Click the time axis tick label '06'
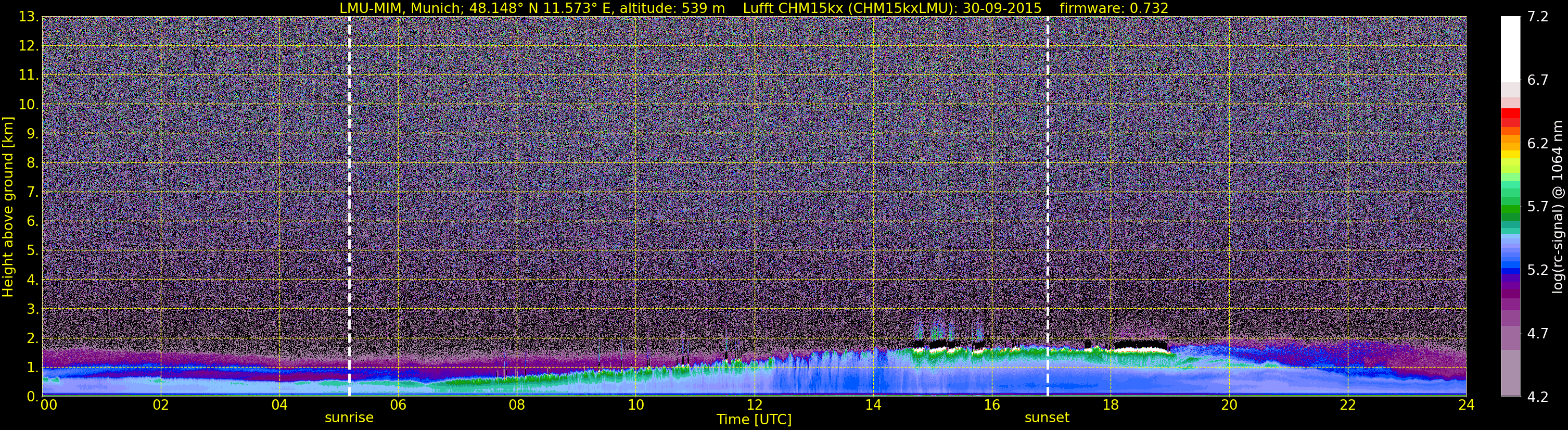This screenshot has height=430, width=1568. point(398,406)
